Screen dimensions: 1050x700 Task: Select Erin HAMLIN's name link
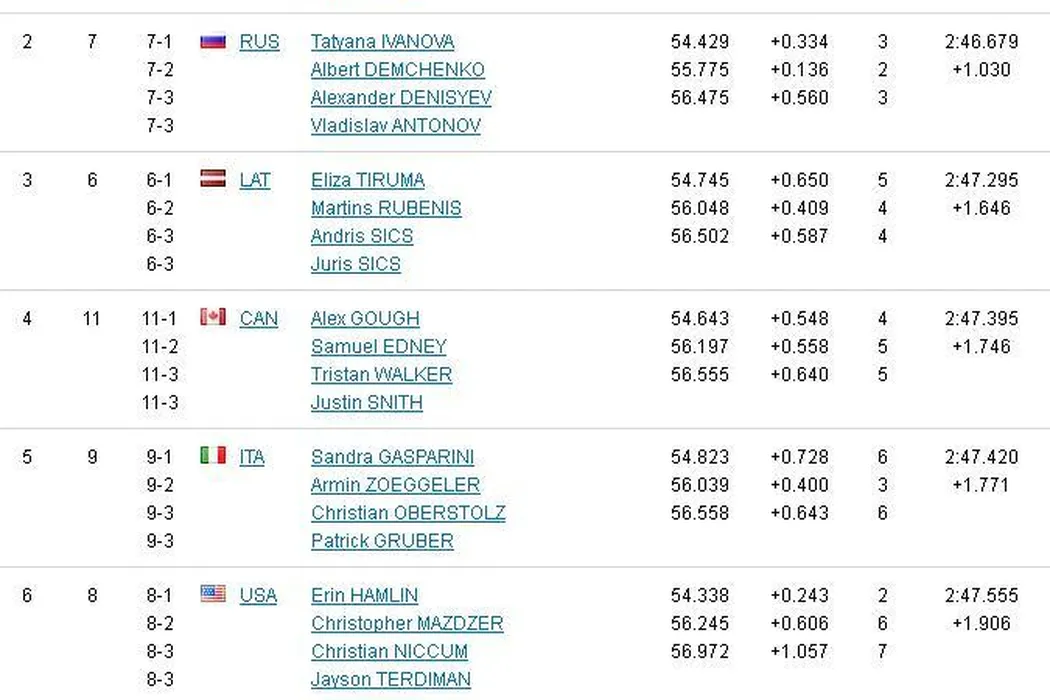(364, 595)
